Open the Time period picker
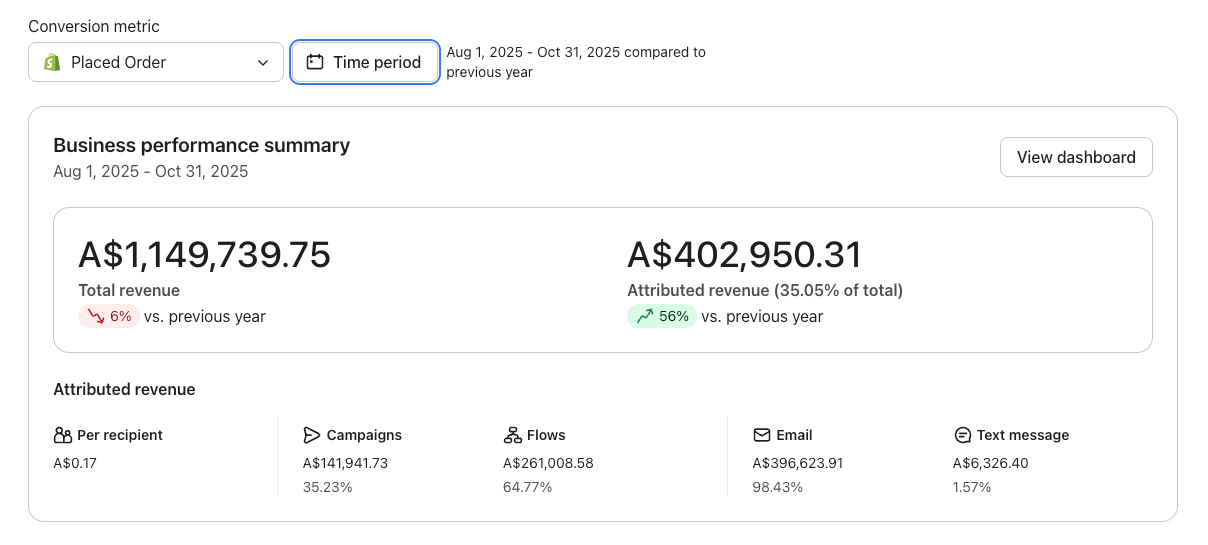 coord(364,62)
